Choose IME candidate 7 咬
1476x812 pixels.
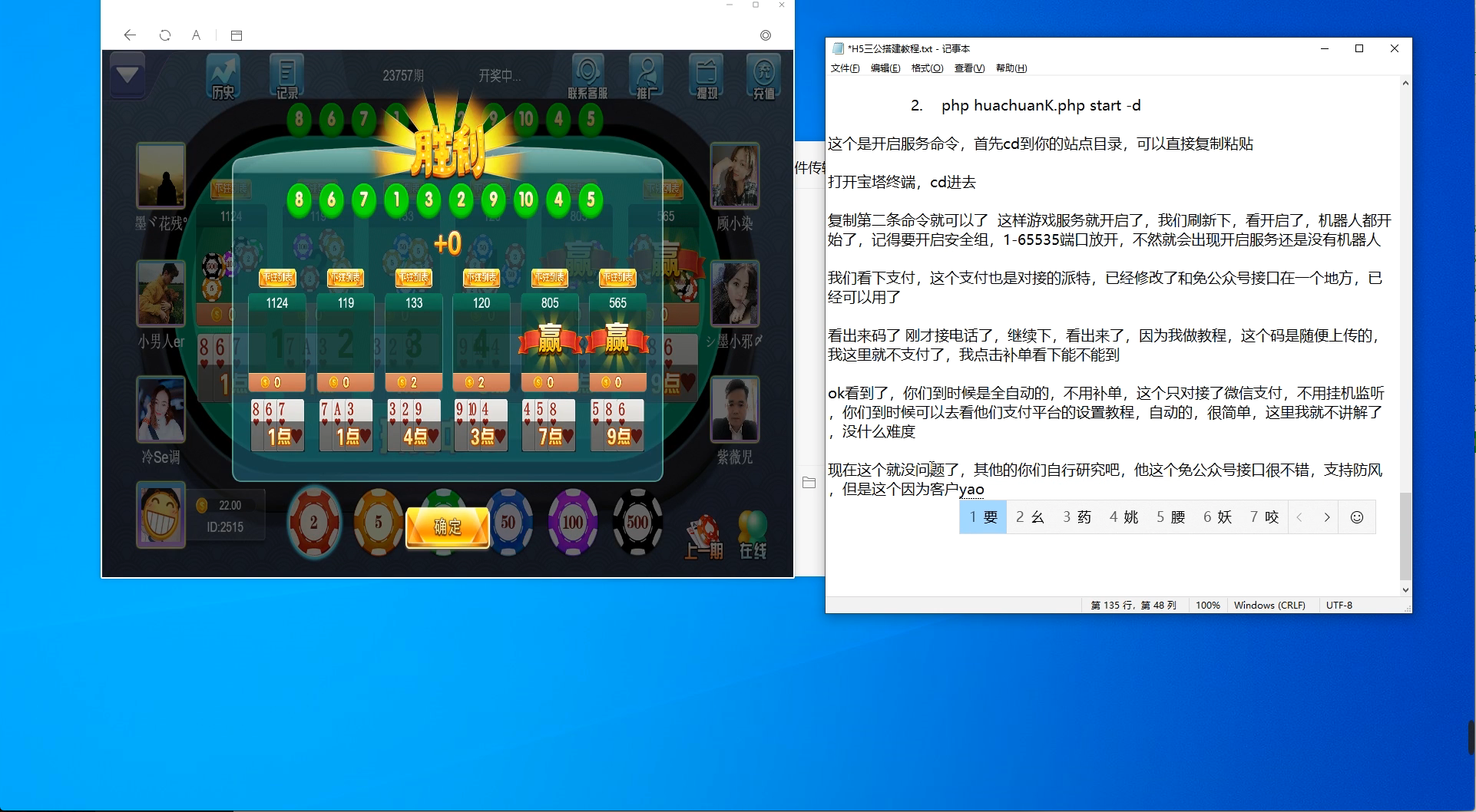1264,517
